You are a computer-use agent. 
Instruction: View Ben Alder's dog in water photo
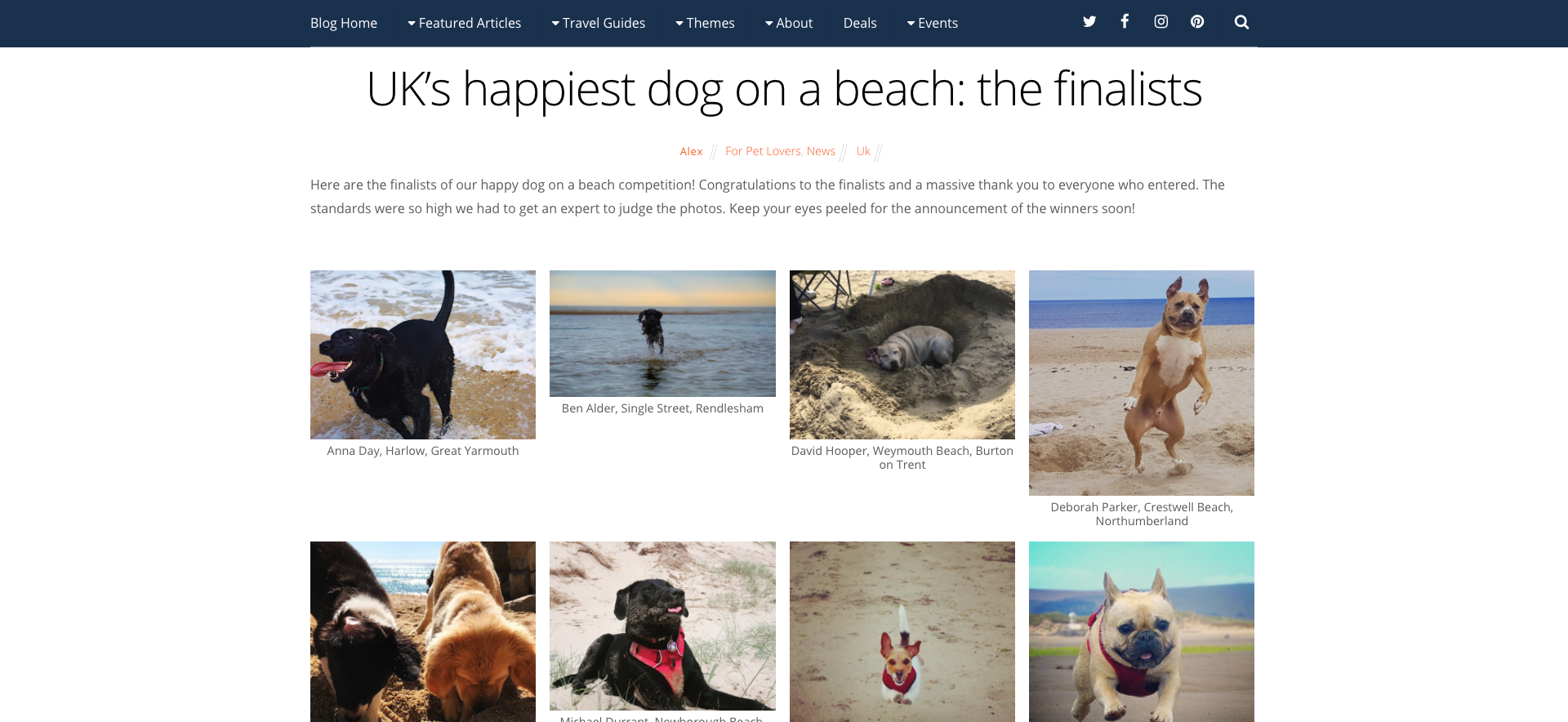(662, 333)
